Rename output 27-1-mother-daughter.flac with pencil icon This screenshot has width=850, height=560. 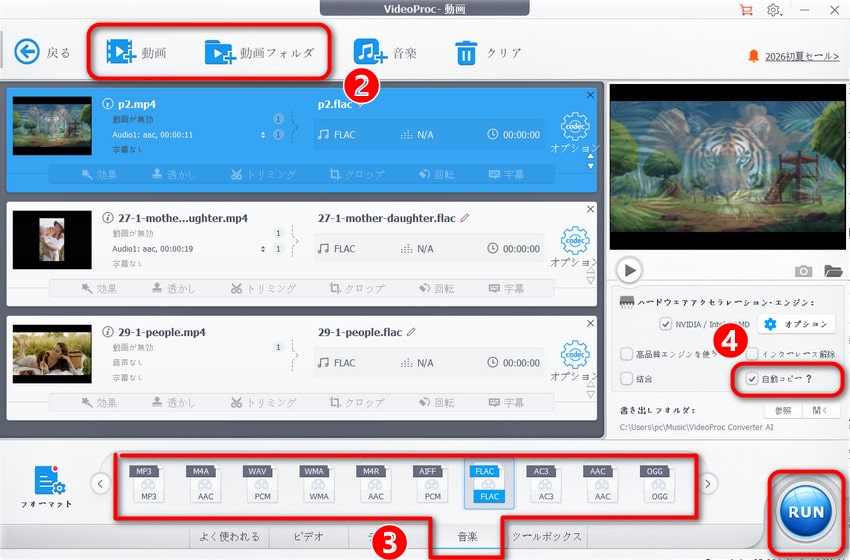click(x=465, y=218)
